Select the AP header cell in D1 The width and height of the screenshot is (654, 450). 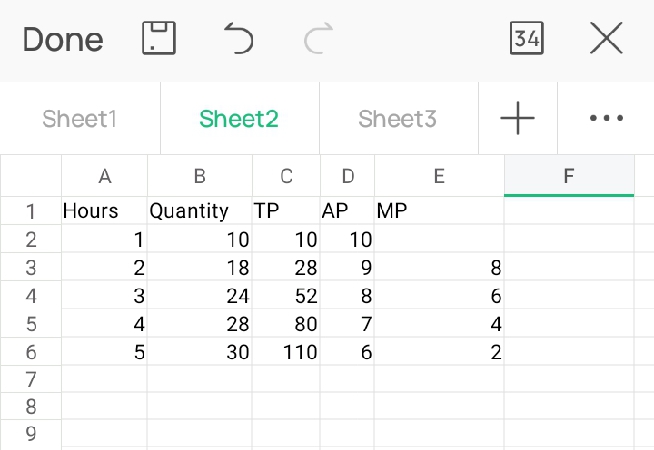click(347, 211)
